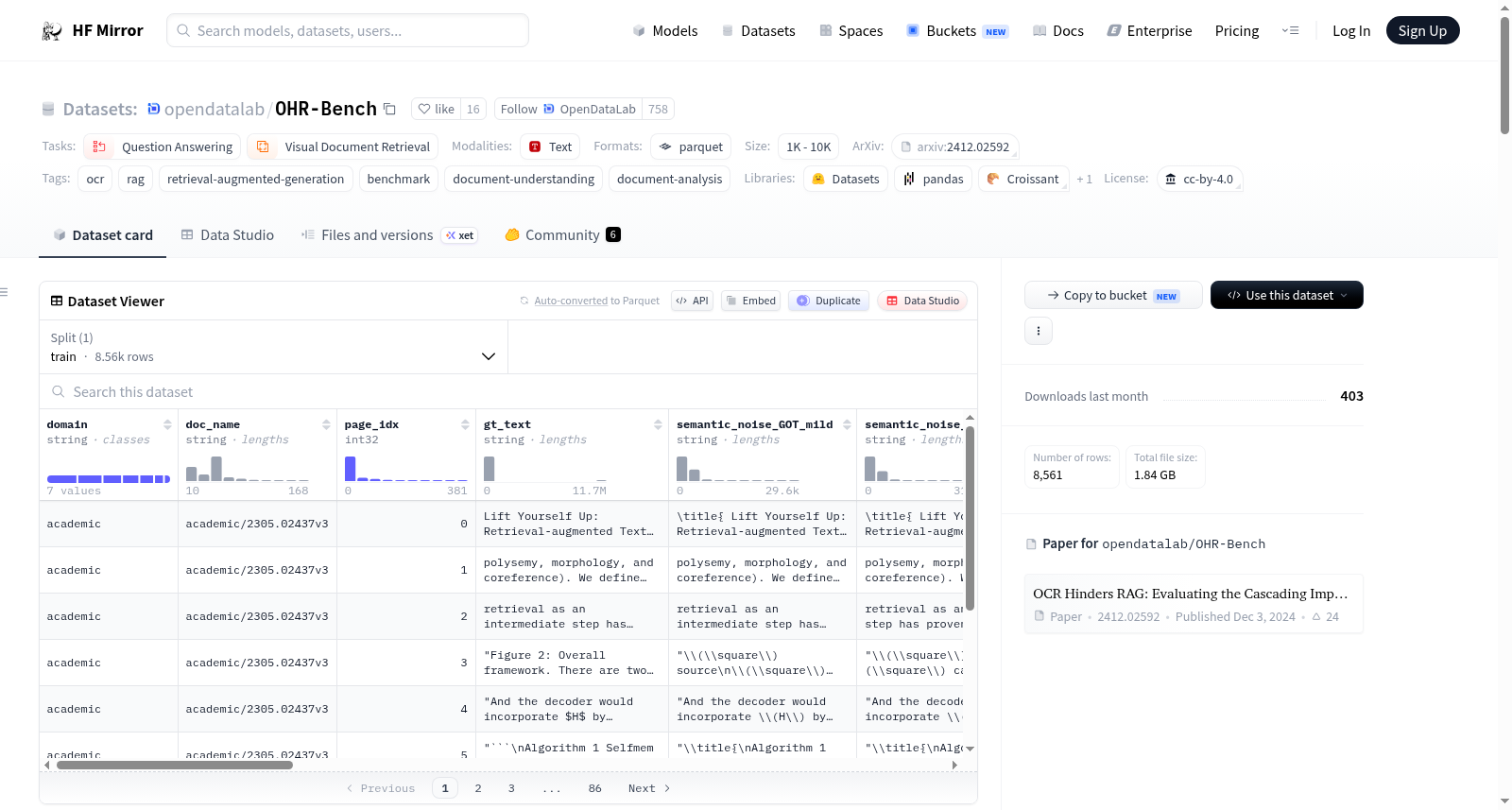Open the Croissant library tag
The image size is (1512, 810).
[1023, 179]
